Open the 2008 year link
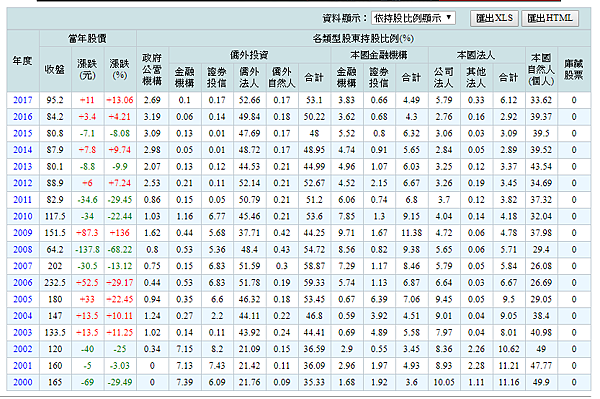This screenshot has height=399, width=600. click(x=23, y=250)
